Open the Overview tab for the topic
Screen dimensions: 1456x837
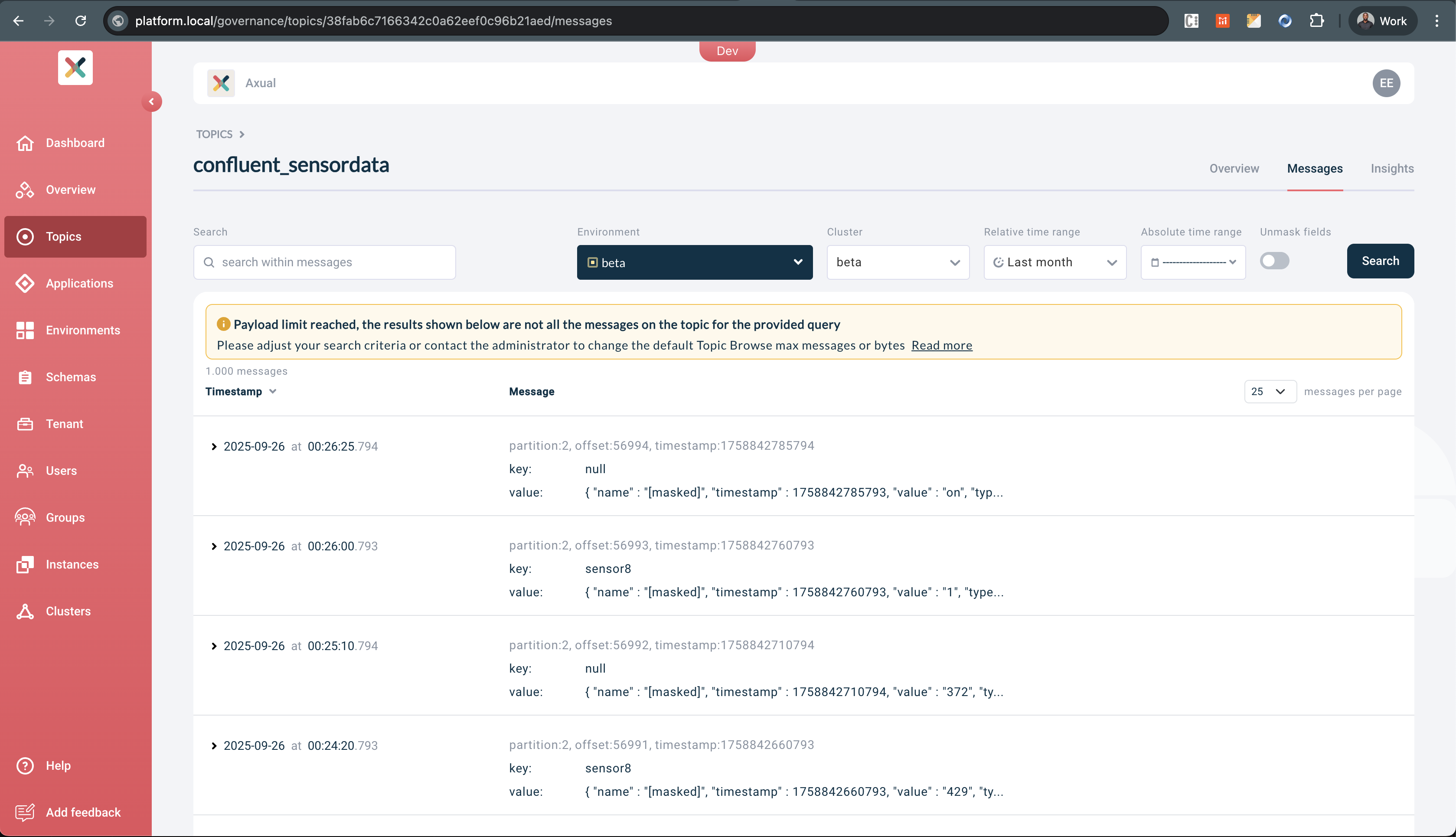(1234, 168)
